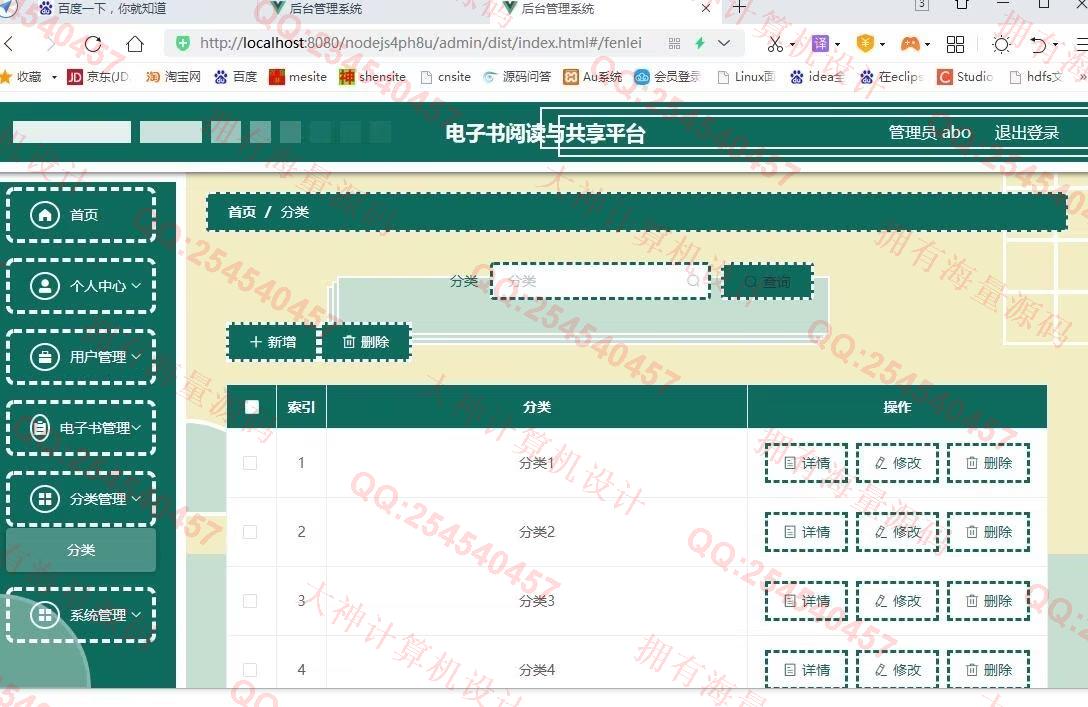Image resolution: width=1088 pixels, height=707 pixels.
Task: Open the 京东 JD bookmark
Action: click(x=98, y=76)
